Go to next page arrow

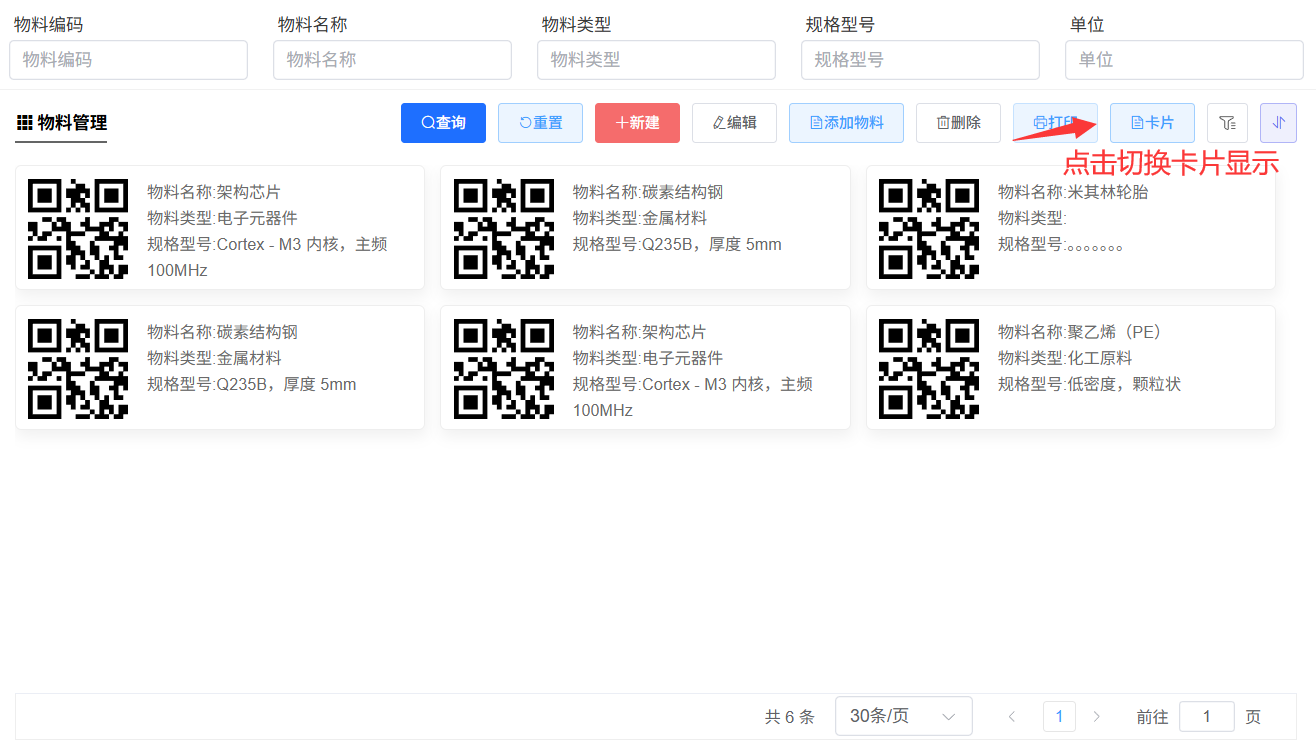1097,716
